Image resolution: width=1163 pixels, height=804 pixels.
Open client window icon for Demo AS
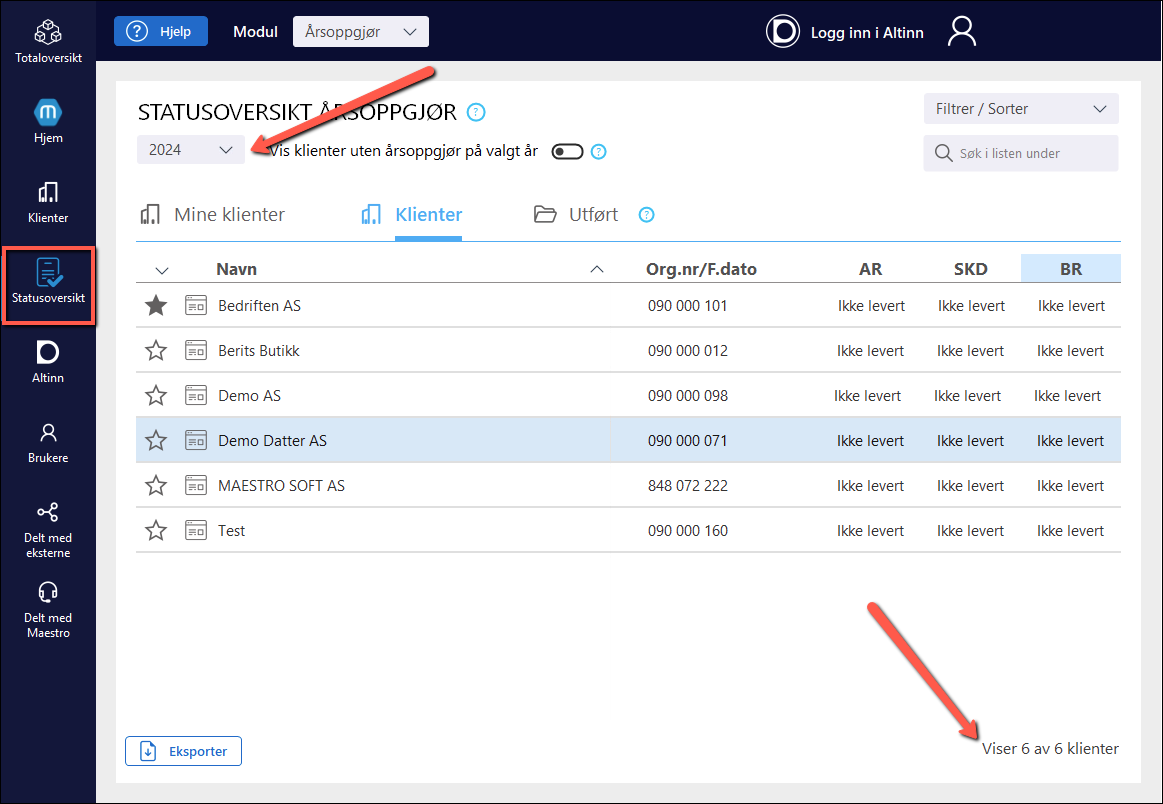196,395
